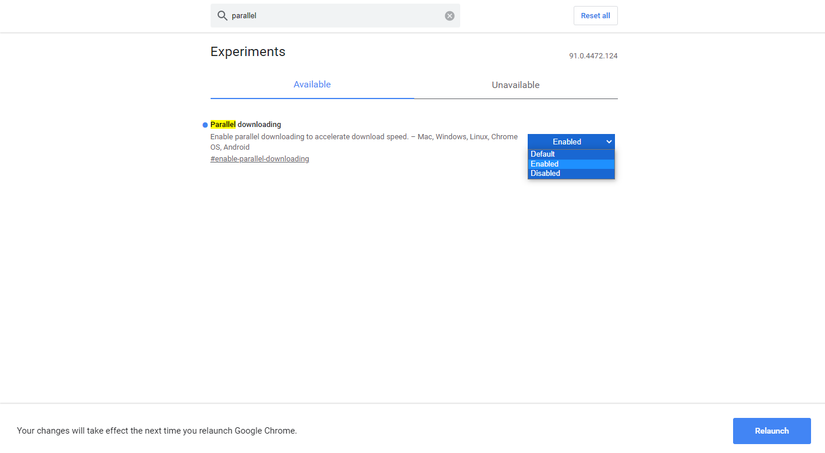Click the relaunch notice message text
The width and height of the screenshot is (825, 453).
[x=157, y=431]
